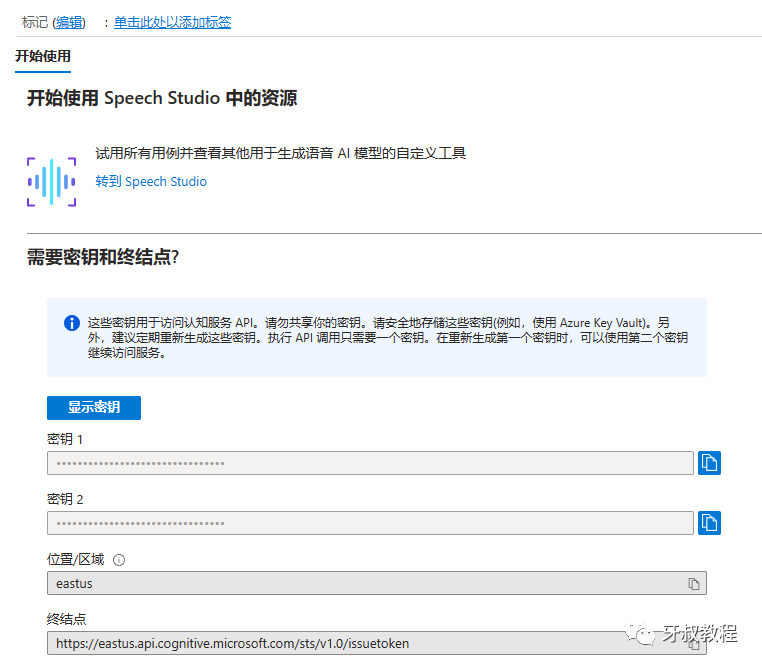Click 单击此处以添加标签 link

coord(173,22)
